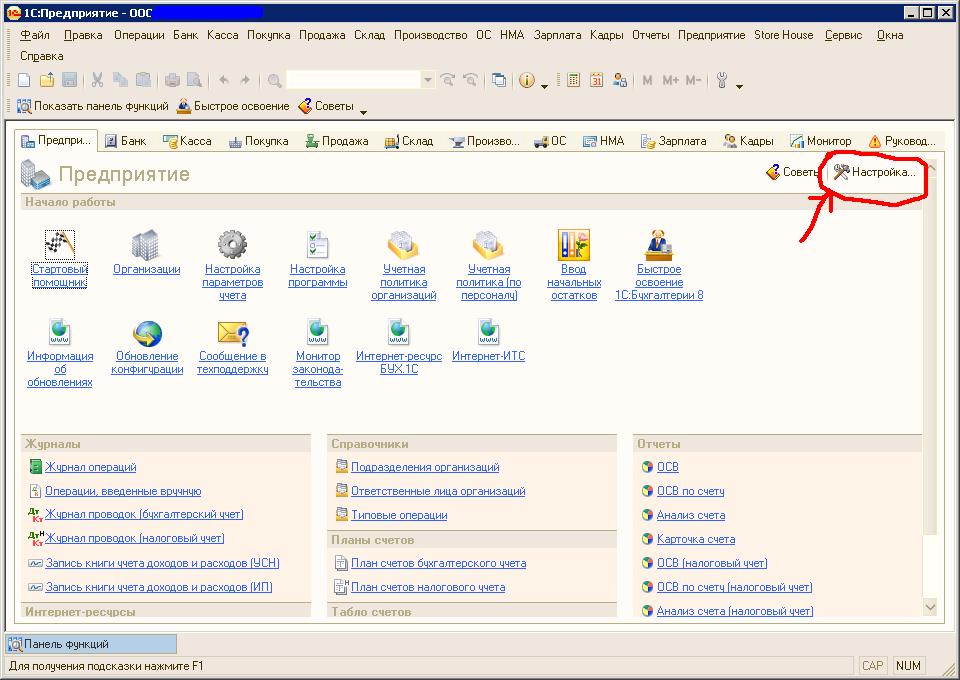Click the Учетная политика (по персоналу) icon
Screen dimensions: 960x680
pos(488,245)
